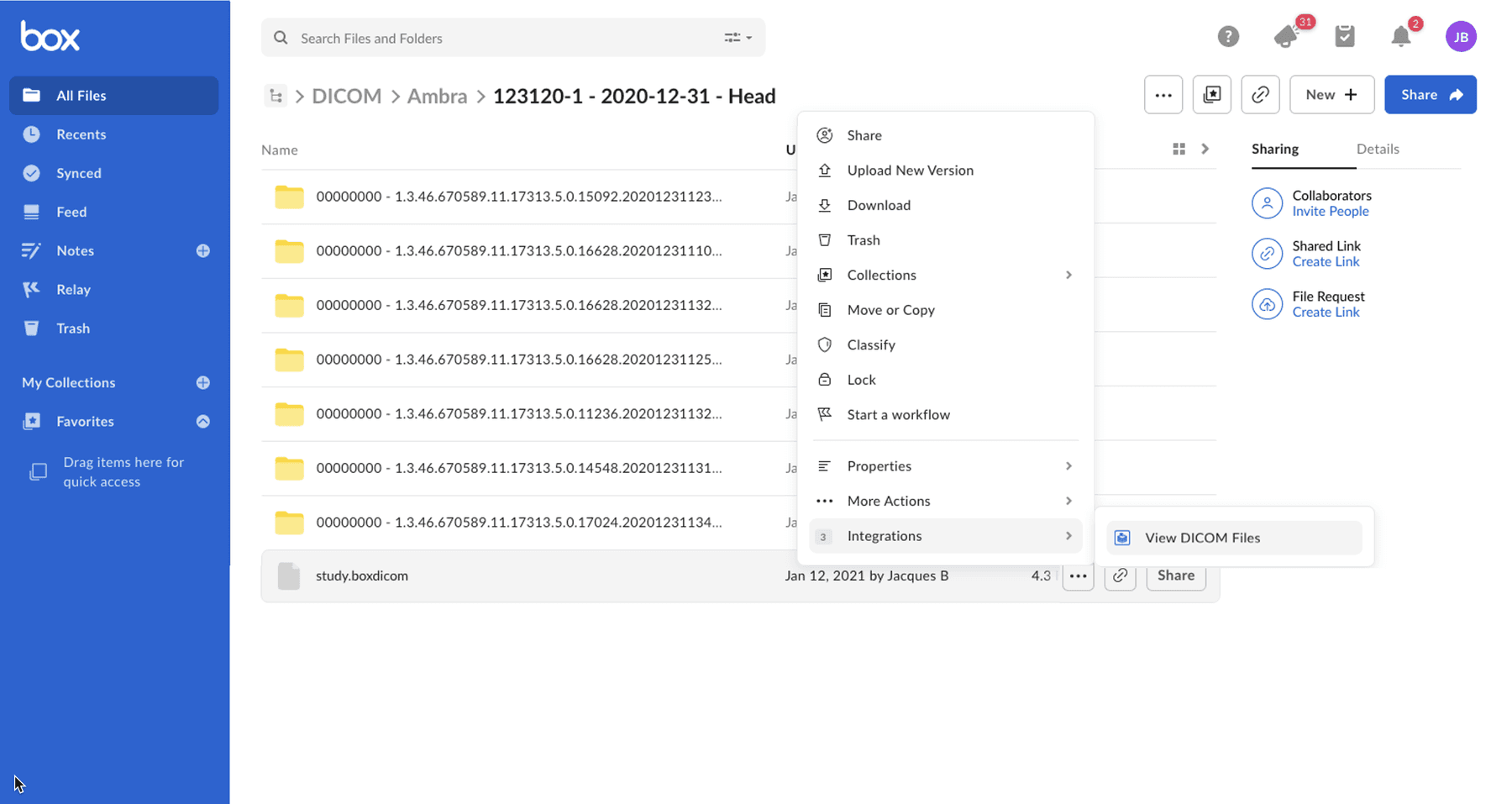Click Create Link under File Request
The width and height of the screenshot is (1512, 804).
[x=1326, y=313]
